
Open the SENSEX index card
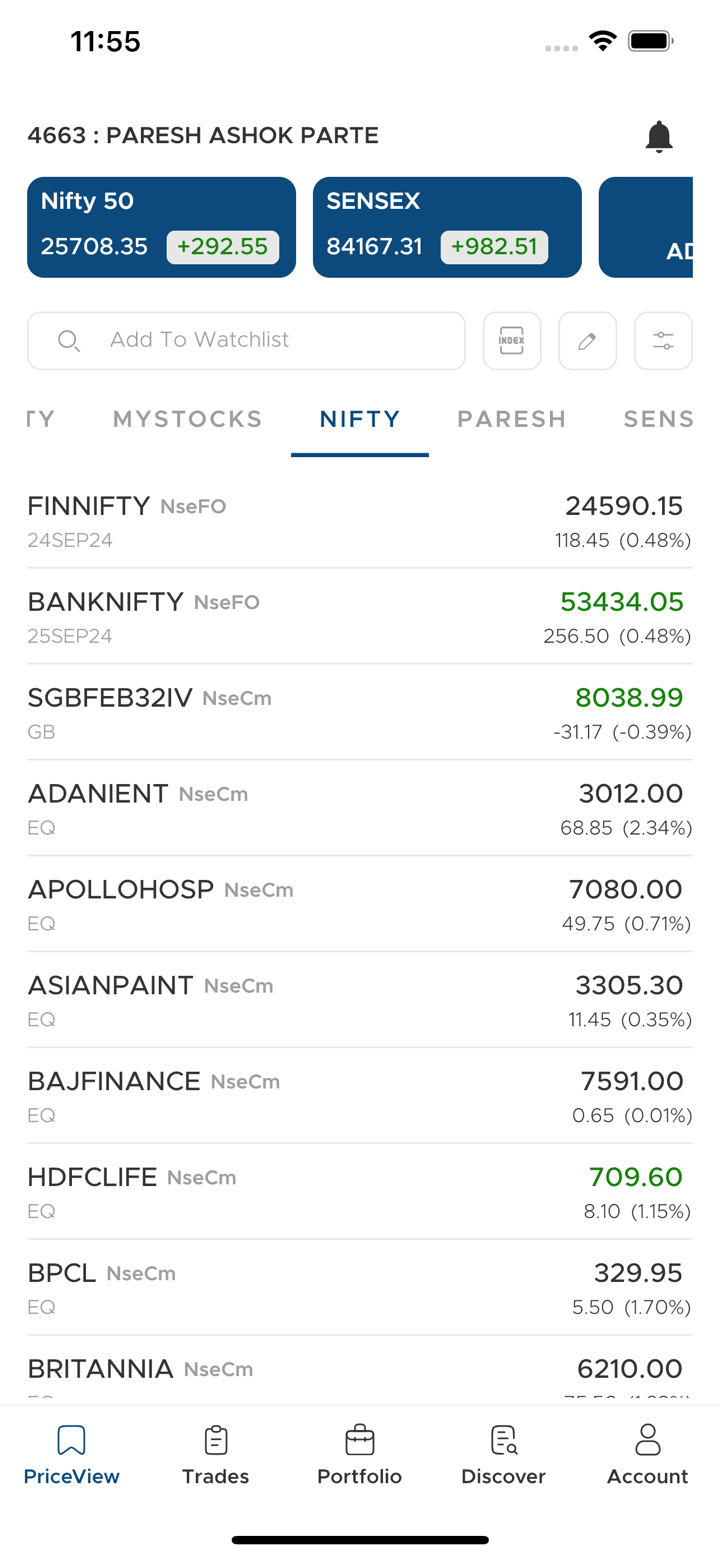tap(447, 227)
